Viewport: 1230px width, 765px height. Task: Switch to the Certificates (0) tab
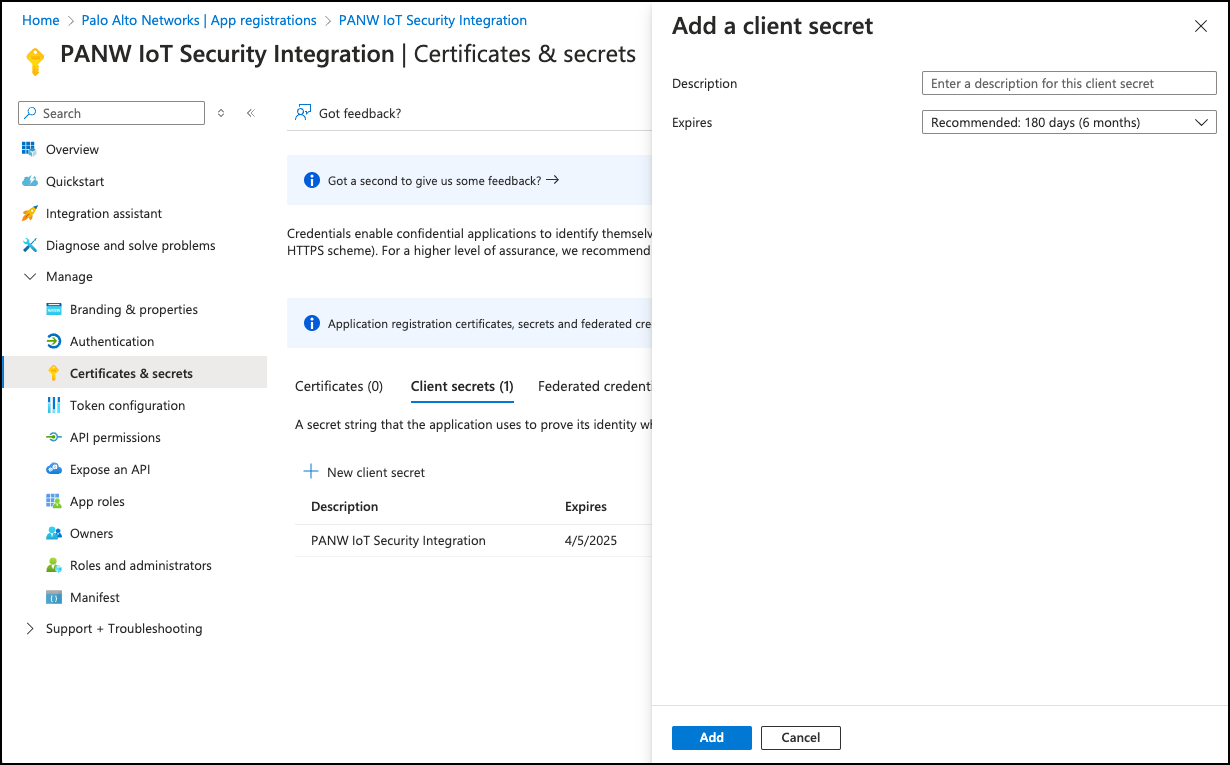pos(339,386)
